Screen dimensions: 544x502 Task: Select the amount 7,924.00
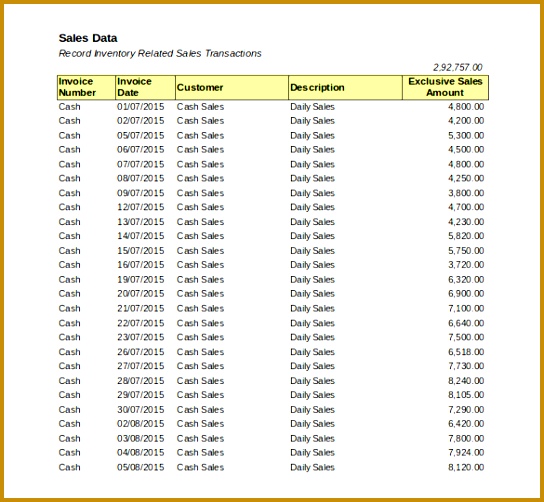click(x=466, y=452)
